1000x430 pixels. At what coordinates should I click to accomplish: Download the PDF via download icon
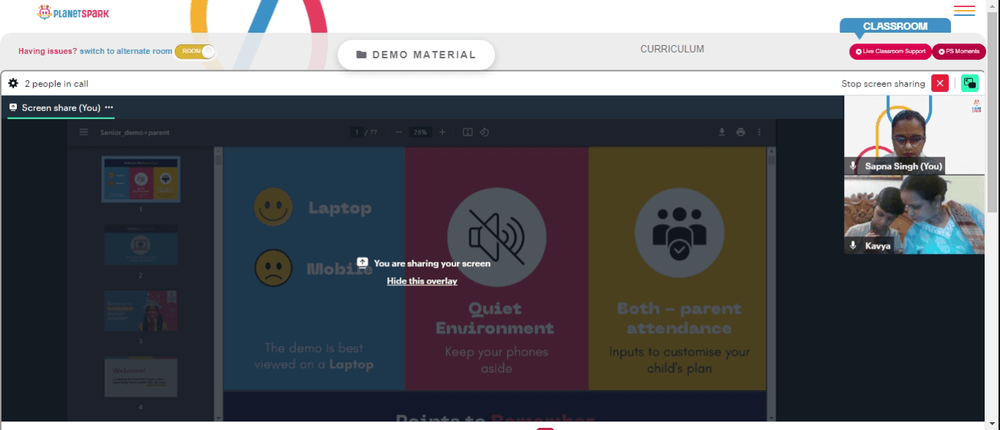point(722,132)
